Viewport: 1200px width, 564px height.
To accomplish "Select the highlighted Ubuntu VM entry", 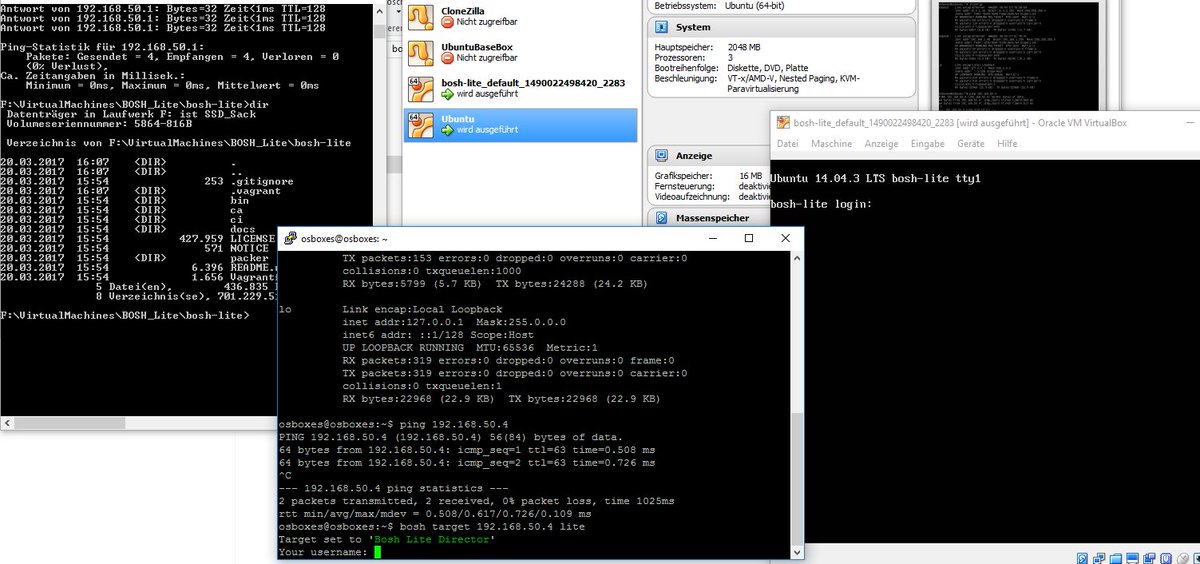I will 520,124.
